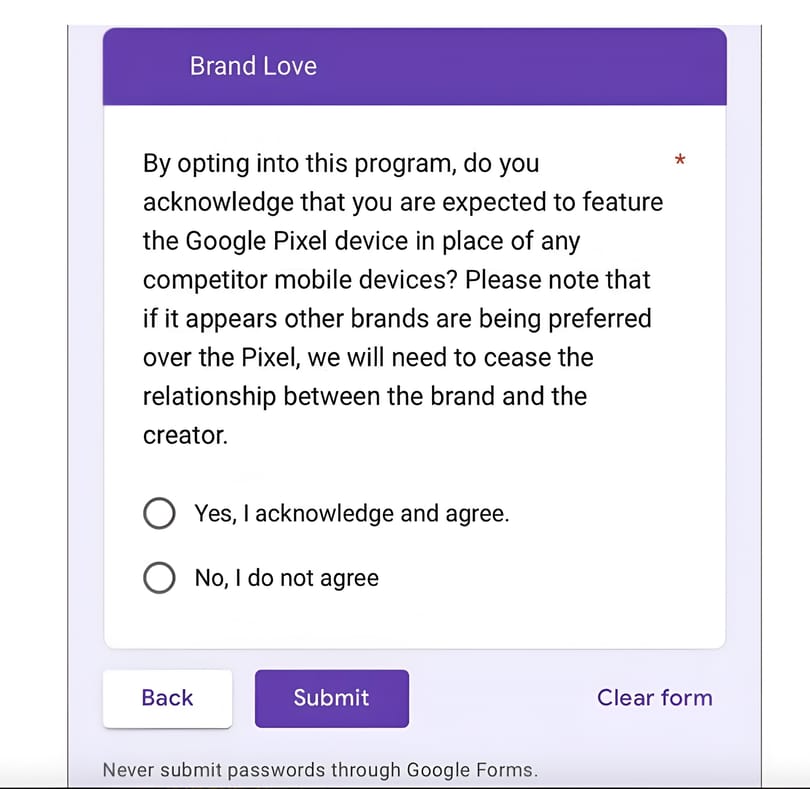This screenshot has width=810, height=789.
Task: Click 'competitor mobile devices?' in the question text
Action: [x=300, y=280]
